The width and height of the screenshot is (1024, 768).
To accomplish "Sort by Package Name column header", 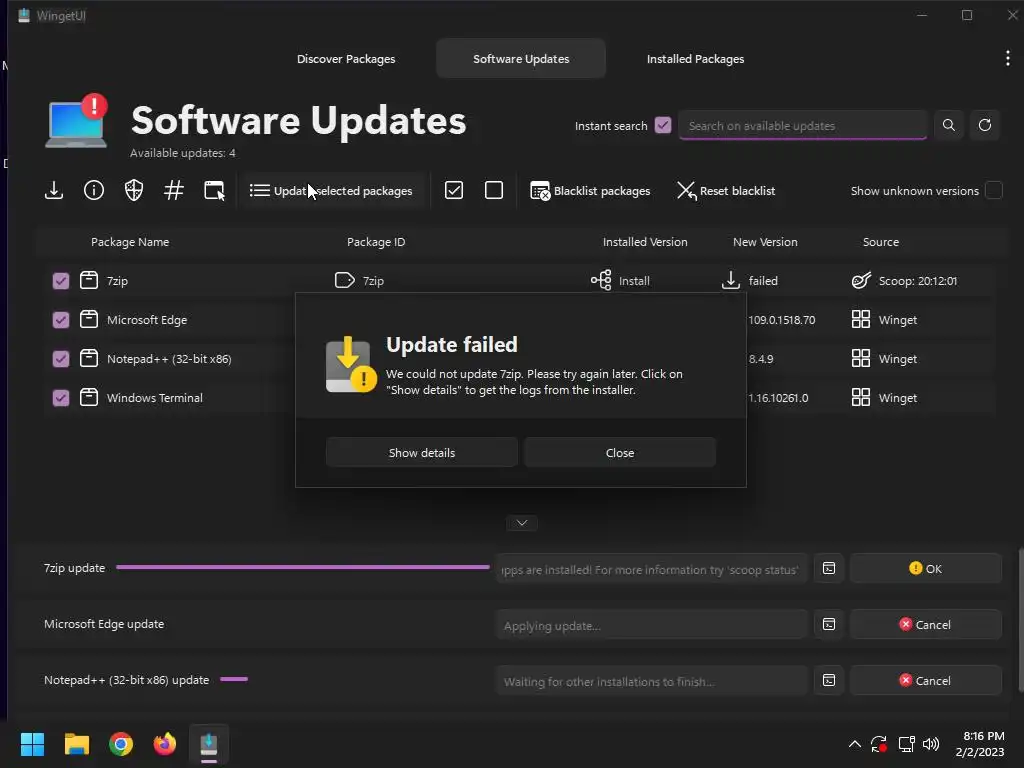I will point(130,242).
